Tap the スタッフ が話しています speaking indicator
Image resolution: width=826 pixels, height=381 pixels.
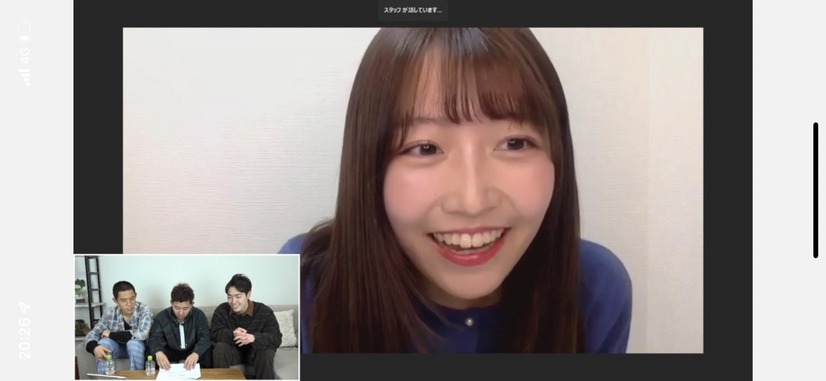(x=413, y=10)
